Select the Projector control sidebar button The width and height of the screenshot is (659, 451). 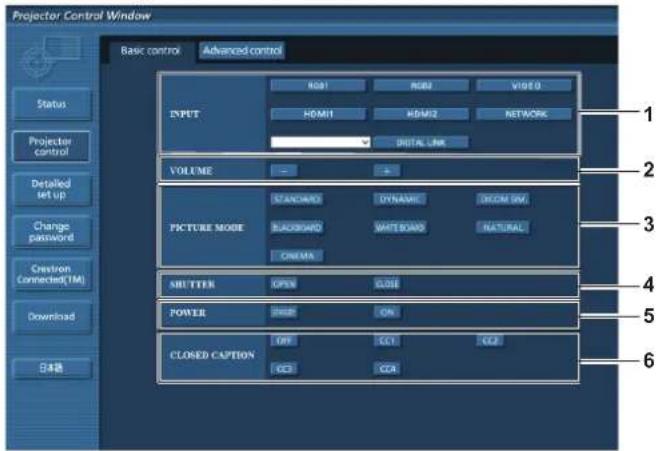click(x=51, y=146)
